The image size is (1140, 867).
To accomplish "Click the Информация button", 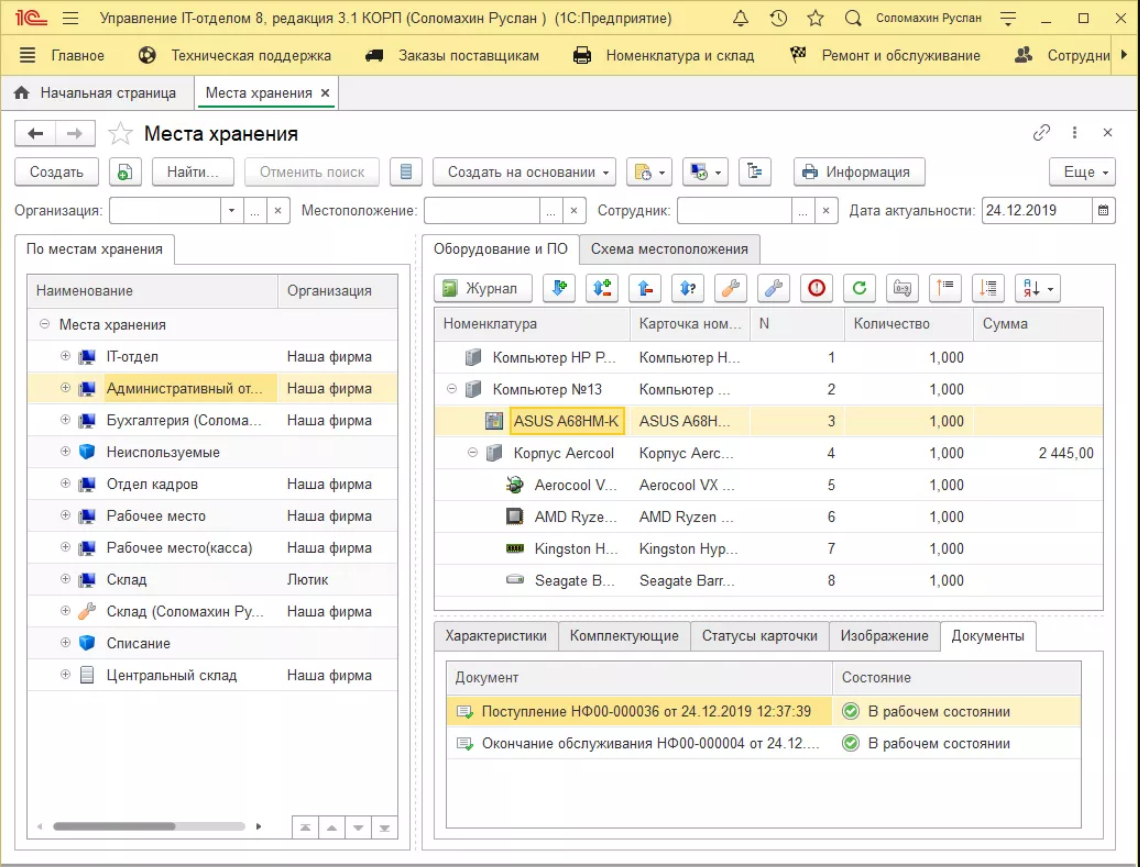I will 858,172.
